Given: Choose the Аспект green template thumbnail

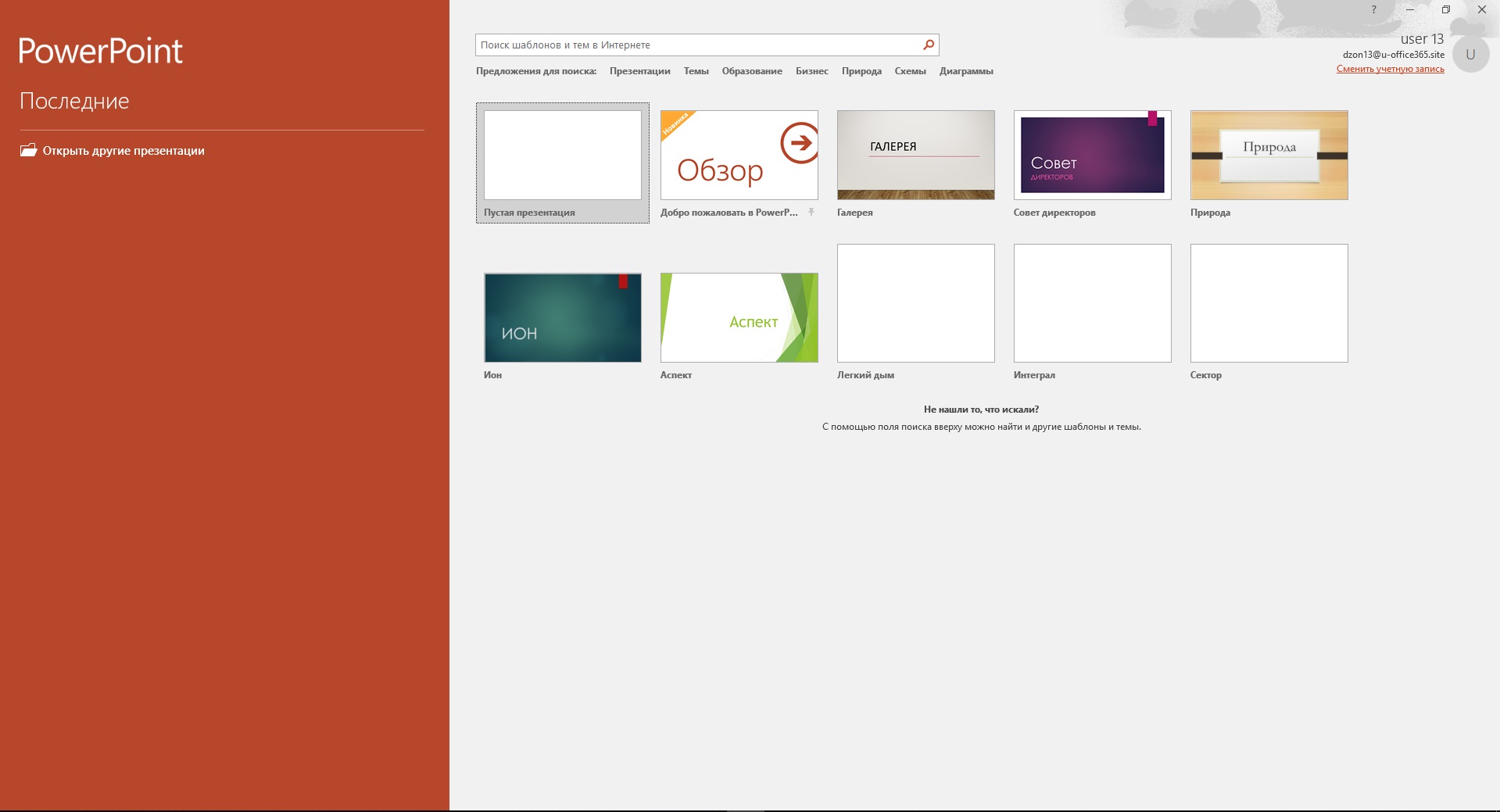Looking at the screenshot, I should [739, 317].
